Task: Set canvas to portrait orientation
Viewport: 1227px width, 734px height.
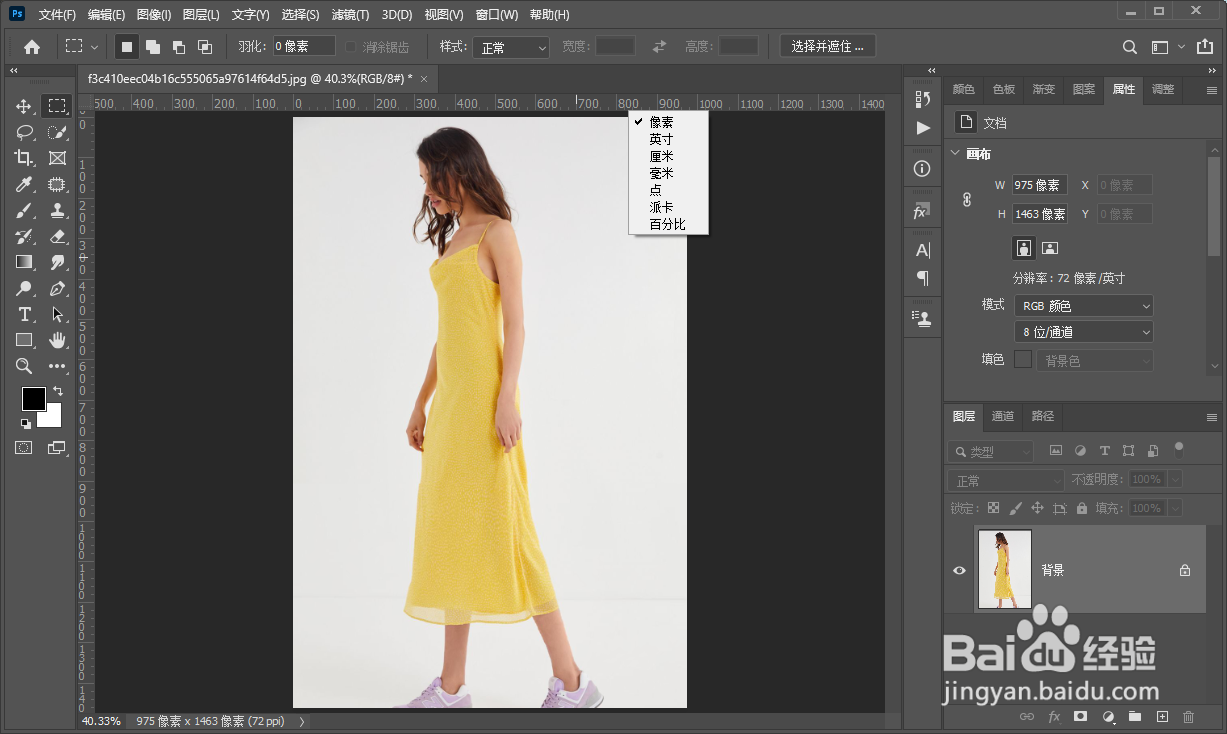Action: pyautogui.click(x=1023, y=247)
